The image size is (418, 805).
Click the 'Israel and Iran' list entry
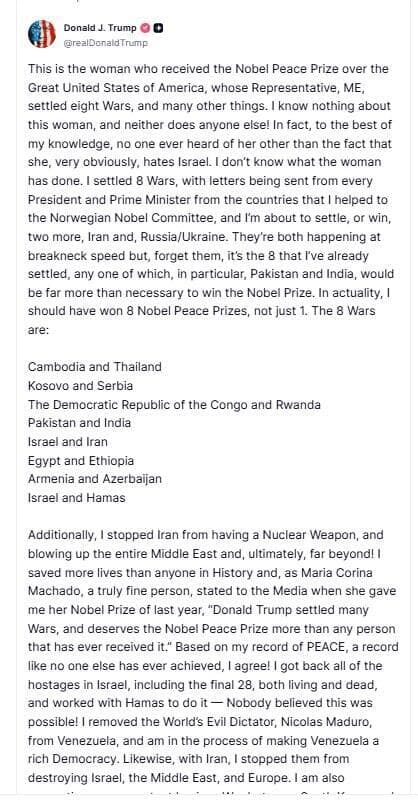tap(68, 442)
